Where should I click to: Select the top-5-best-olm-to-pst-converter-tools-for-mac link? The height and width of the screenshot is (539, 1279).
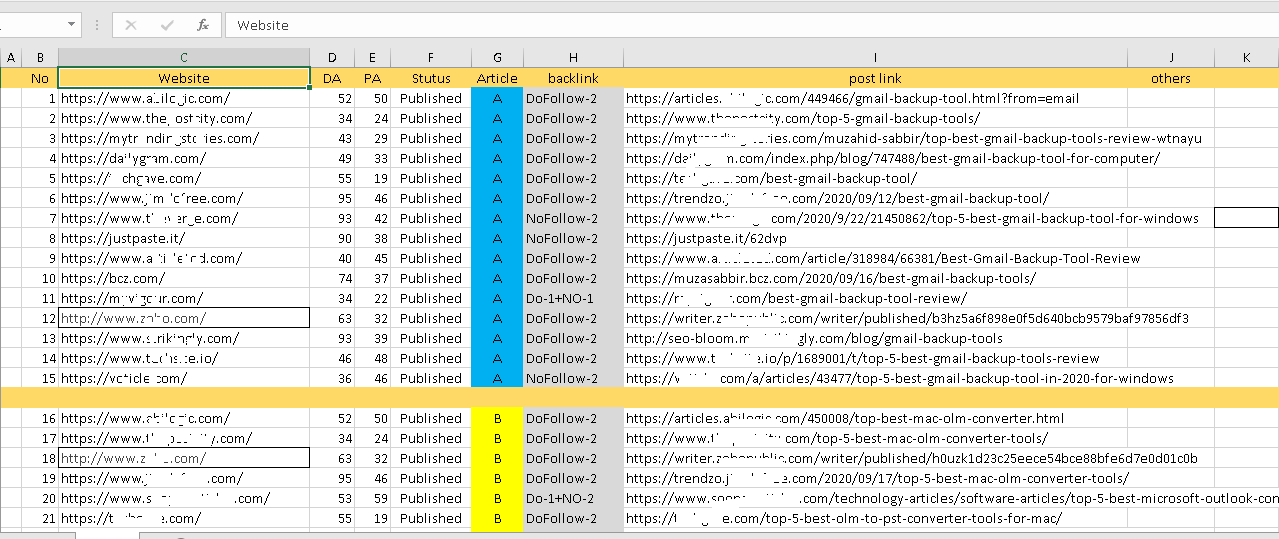[875, 518]
